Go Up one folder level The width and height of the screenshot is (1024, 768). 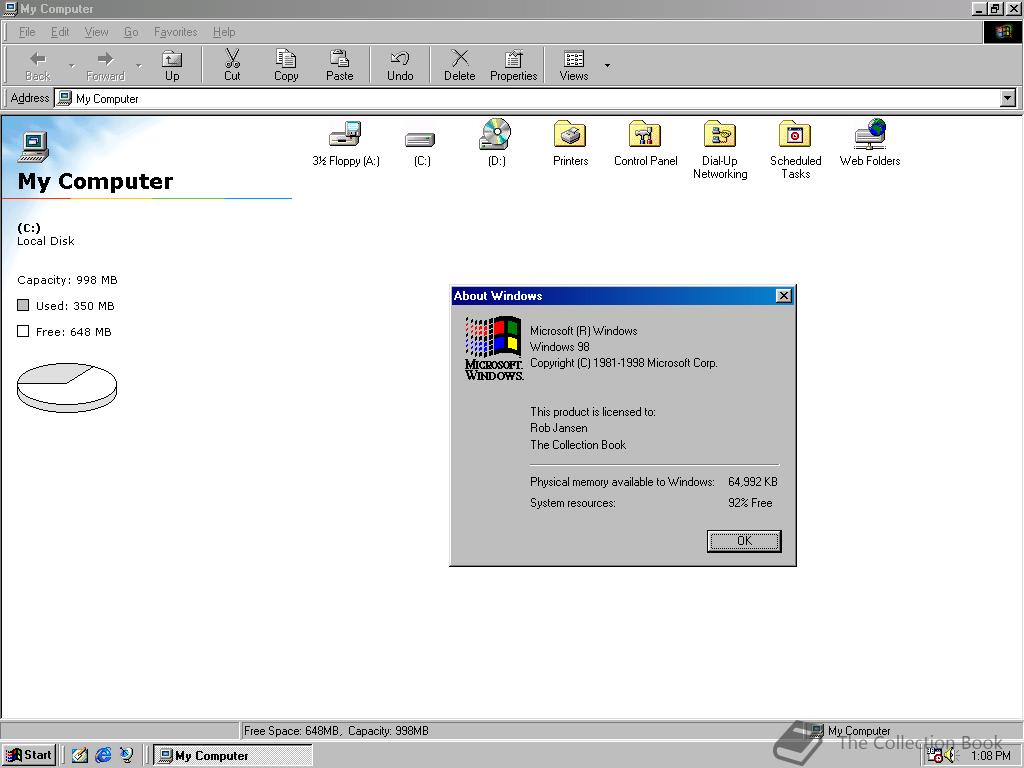[x=172, y=66]
